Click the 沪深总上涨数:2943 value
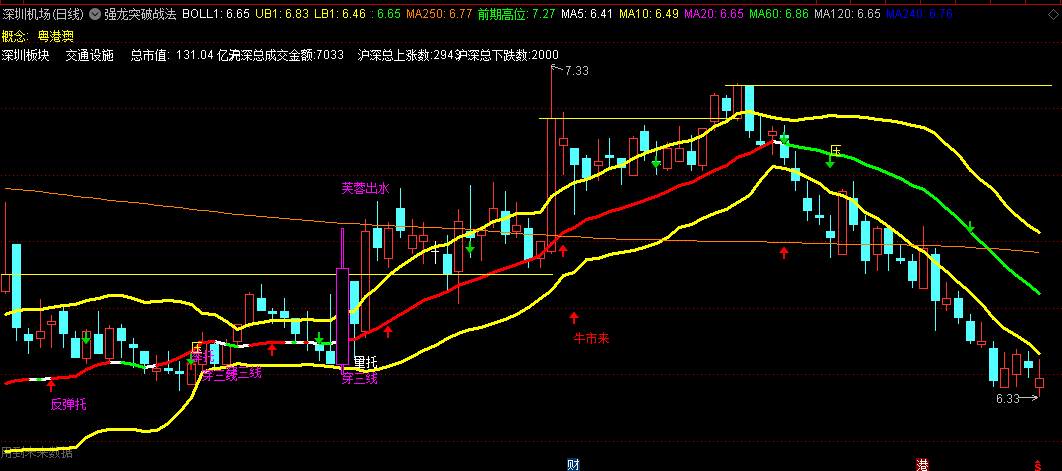Screen dimensions: 1062x471 pos(409,56)
